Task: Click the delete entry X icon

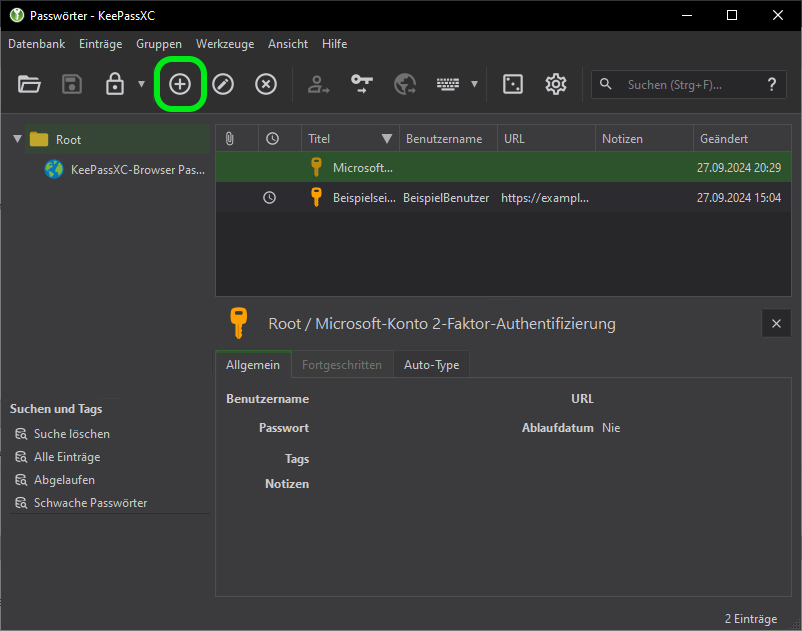Action: pos(265,85)
